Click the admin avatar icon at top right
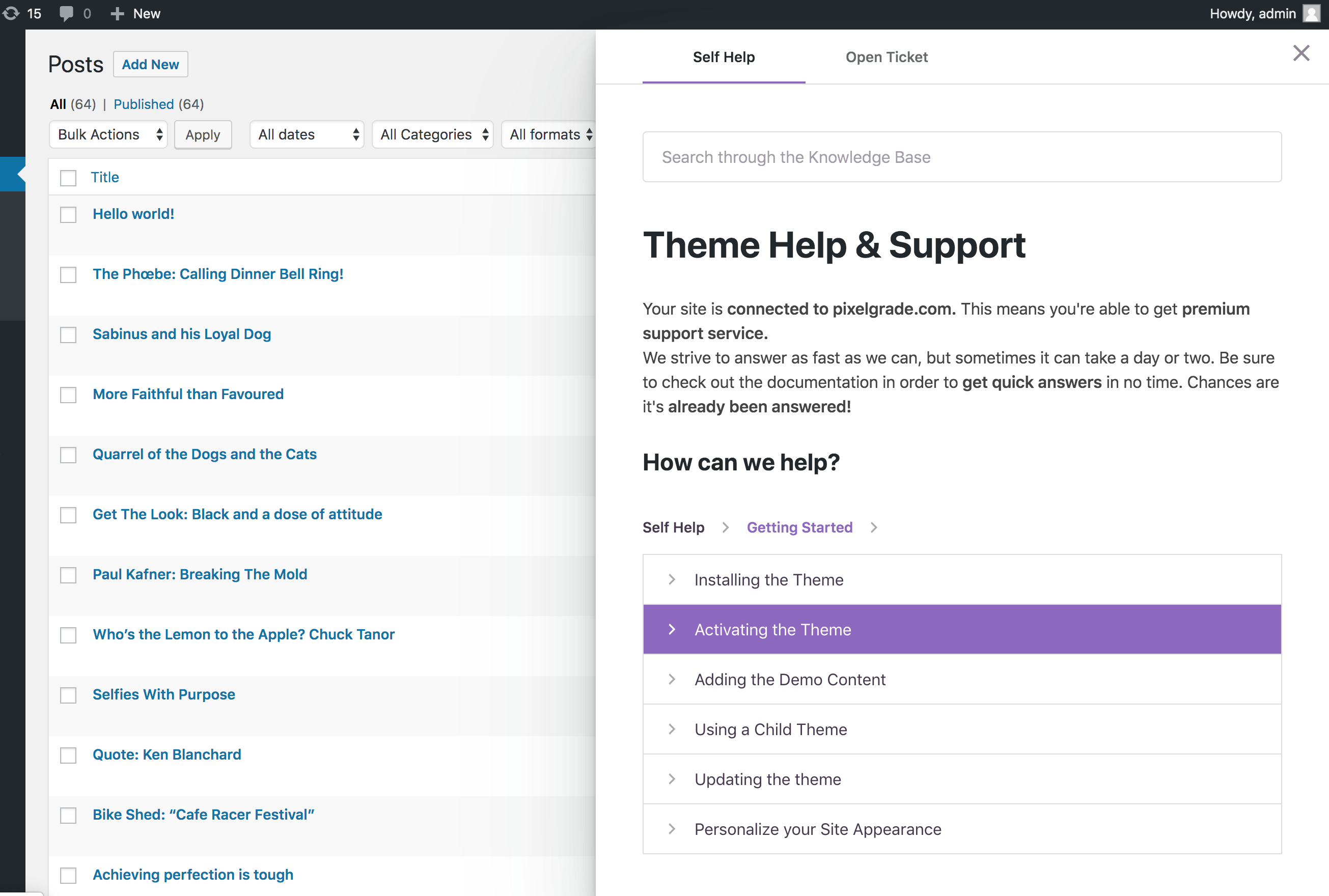 (x=1311, y=13)
